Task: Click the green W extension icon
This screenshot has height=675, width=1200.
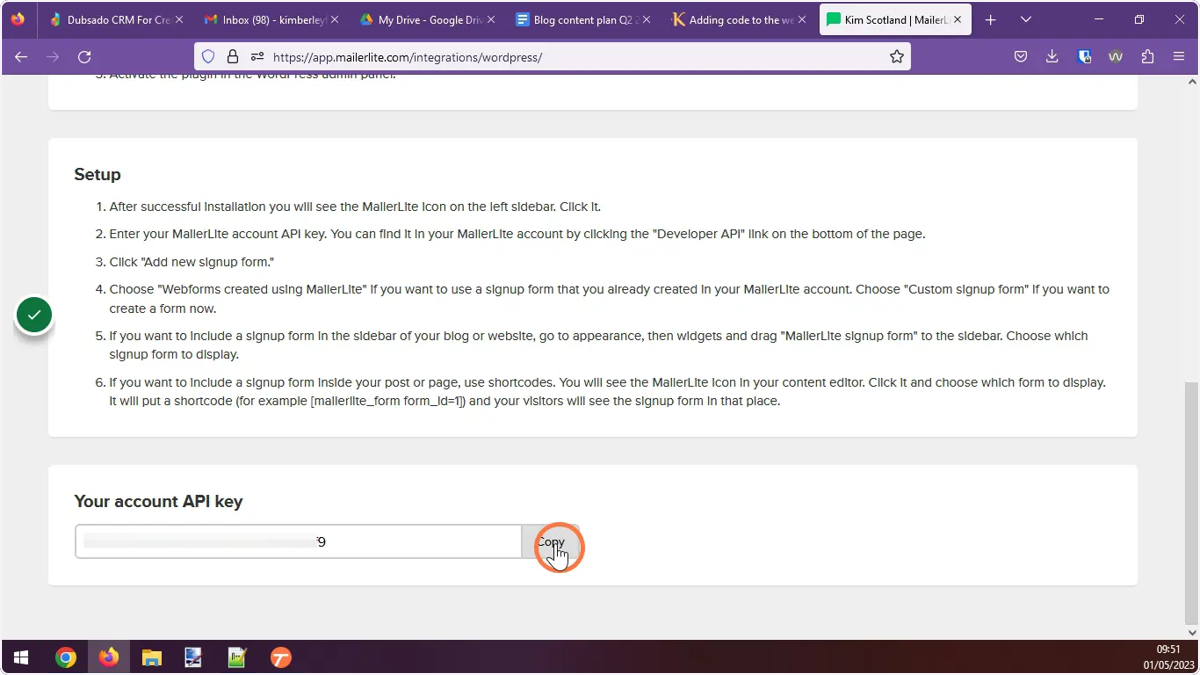Action: pos(1115,57)
